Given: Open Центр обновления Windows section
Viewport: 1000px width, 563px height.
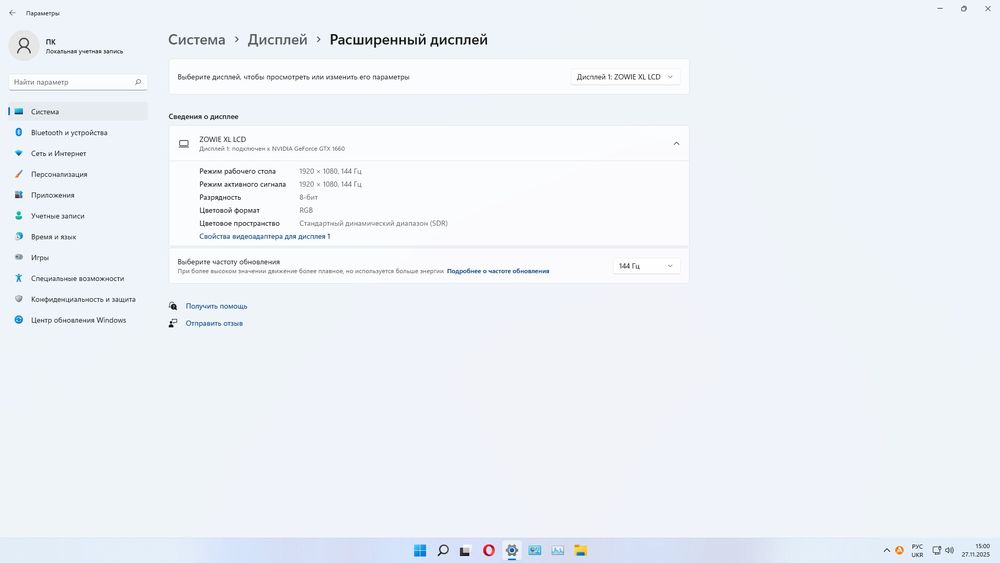Looking at the screenshot, I should click(x=78, y=320).
